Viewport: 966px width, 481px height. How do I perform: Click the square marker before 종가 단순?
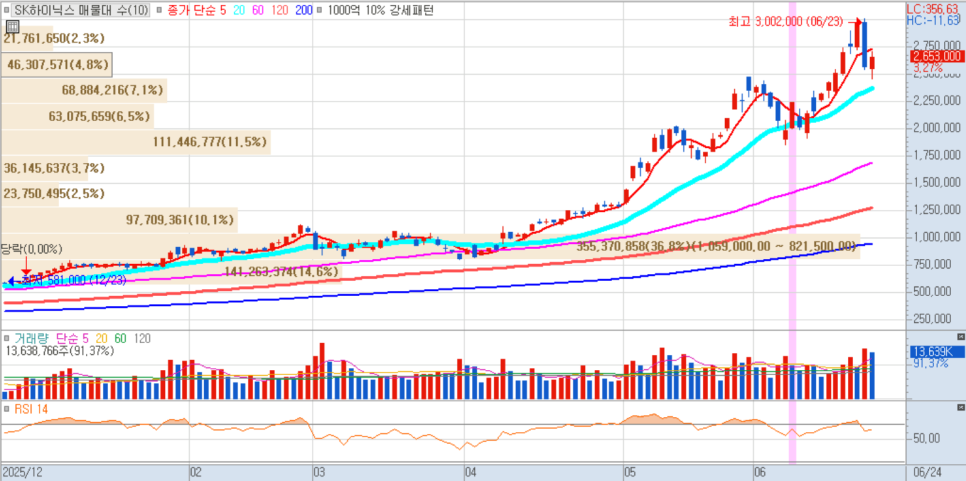(160, 10)
